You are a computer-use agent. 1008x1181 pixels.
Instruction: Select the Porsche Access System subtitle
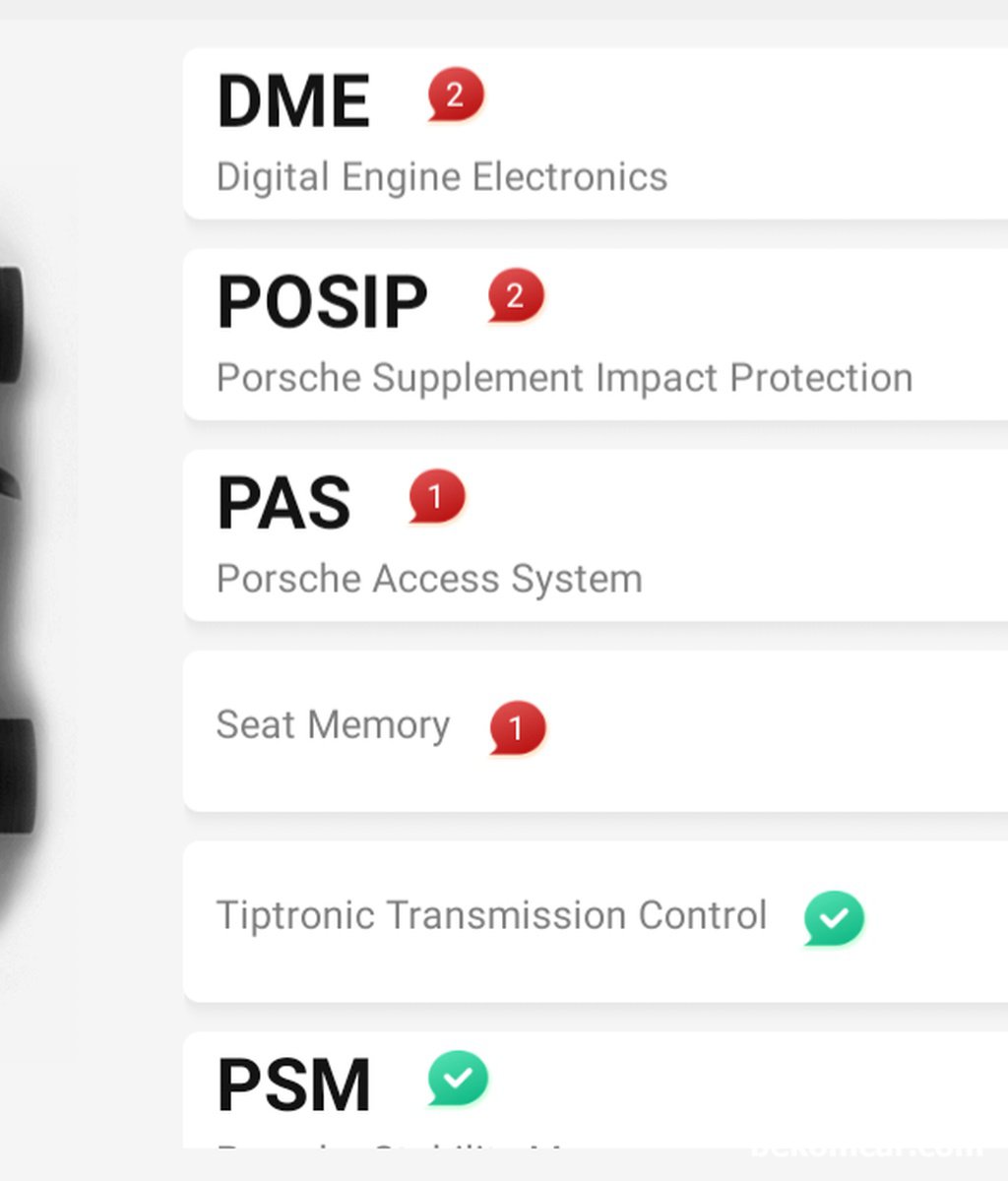point(429,579)
